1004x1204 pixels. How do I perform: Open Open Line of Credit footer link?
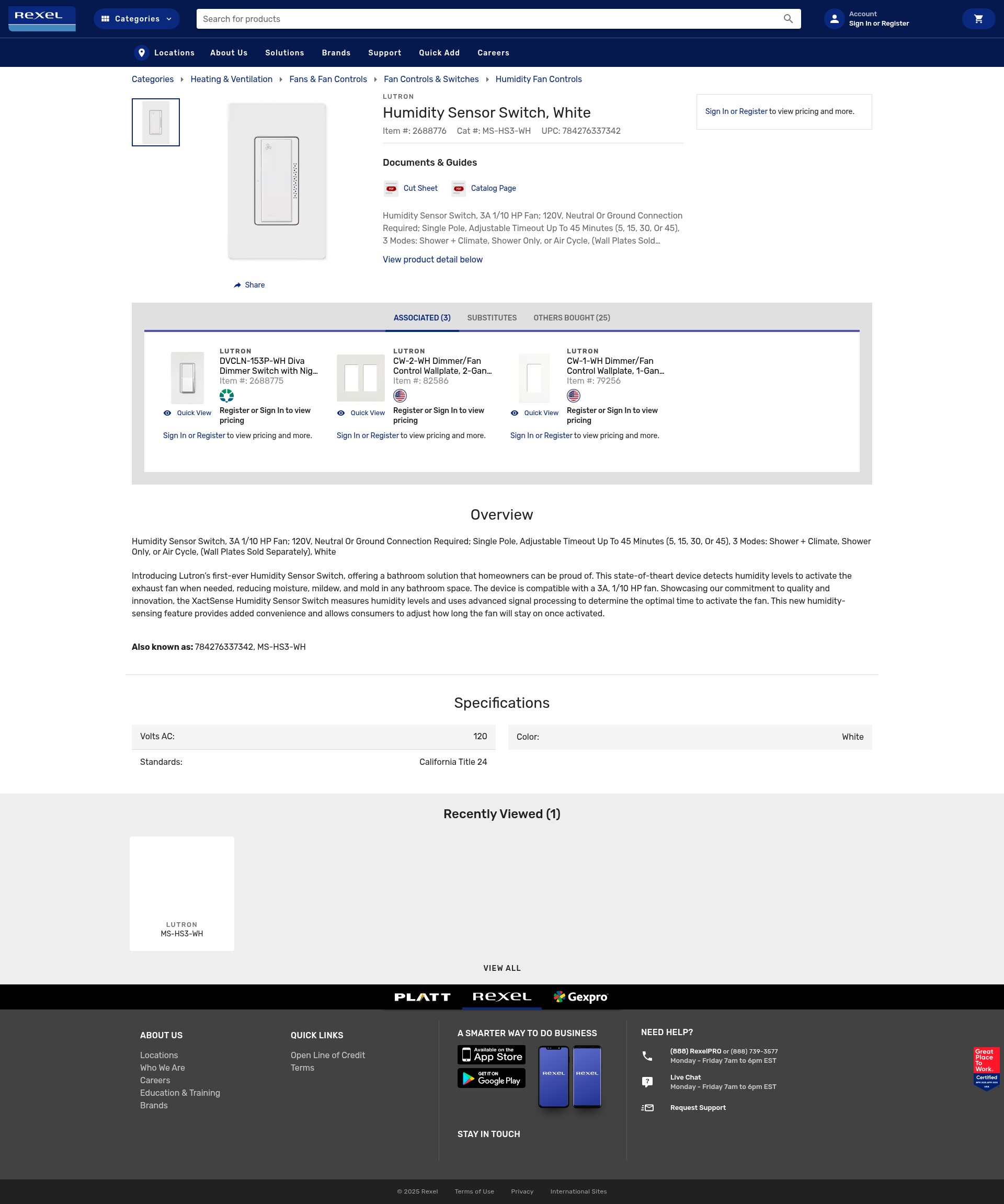coord(327,1055)
